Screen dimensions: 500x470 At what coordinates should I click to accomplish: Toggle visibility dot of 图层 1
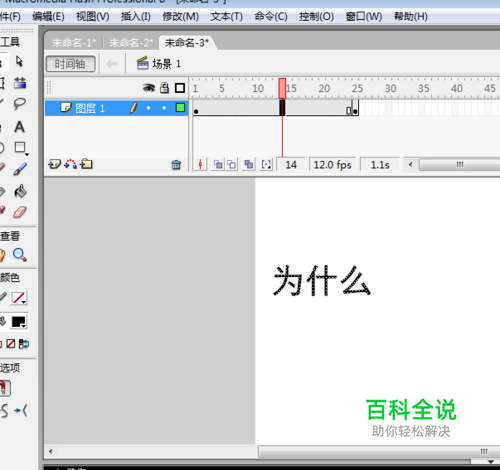(148, 108)
